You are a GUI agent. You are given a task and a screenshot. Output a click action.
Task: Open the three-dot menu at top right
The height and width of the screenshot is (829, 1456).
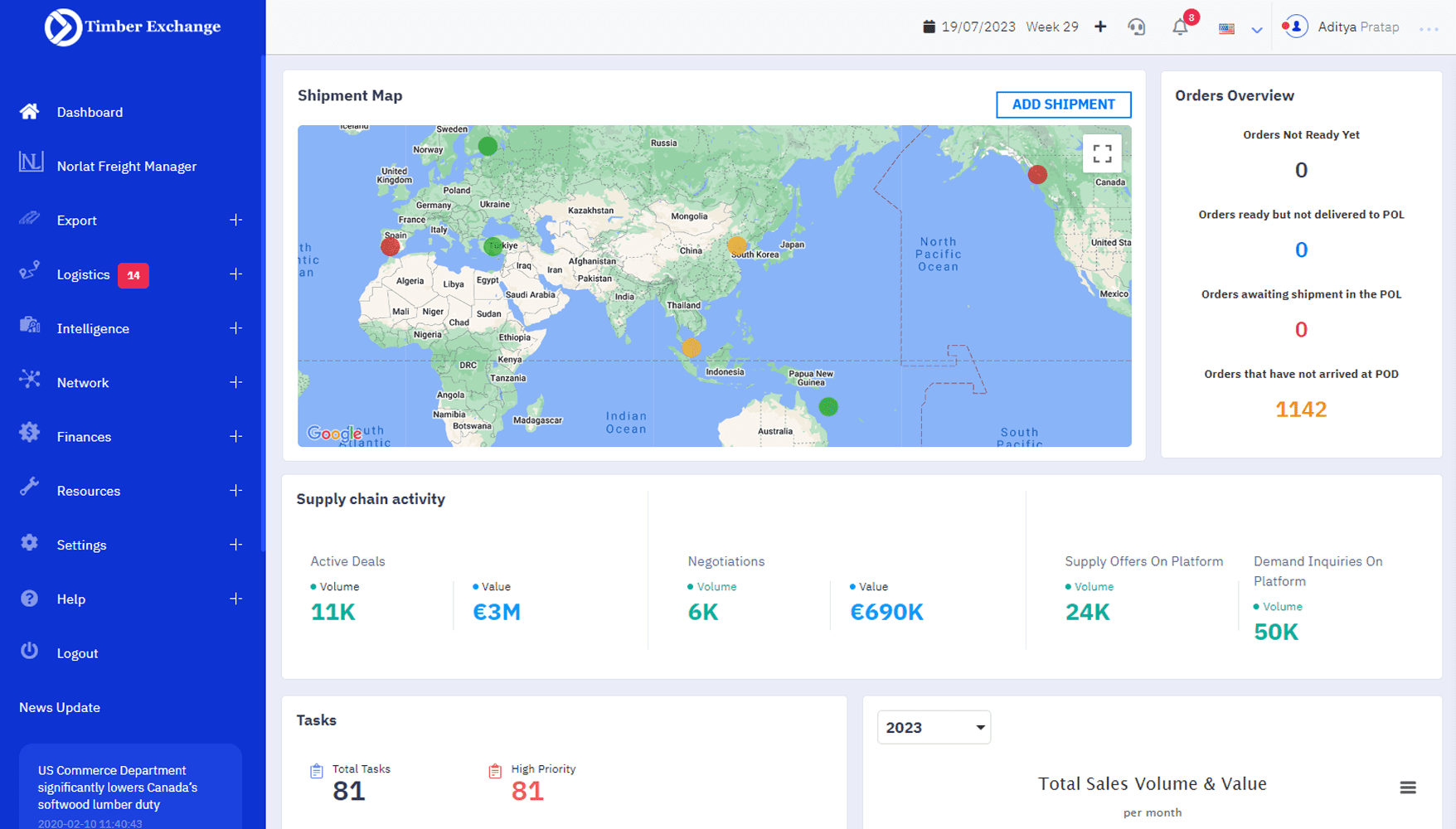pyautogui.click(x=1429, y=29)
